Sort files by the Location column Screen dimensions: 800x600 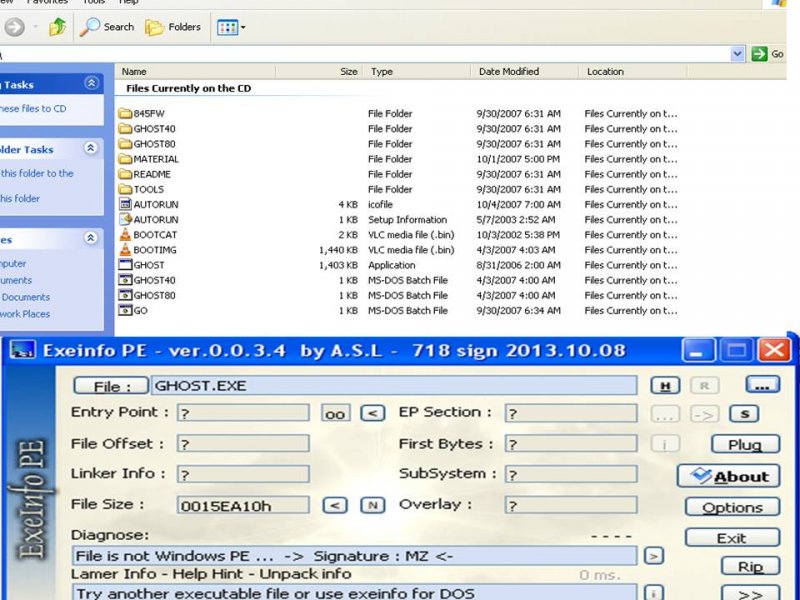click(633, 71)
